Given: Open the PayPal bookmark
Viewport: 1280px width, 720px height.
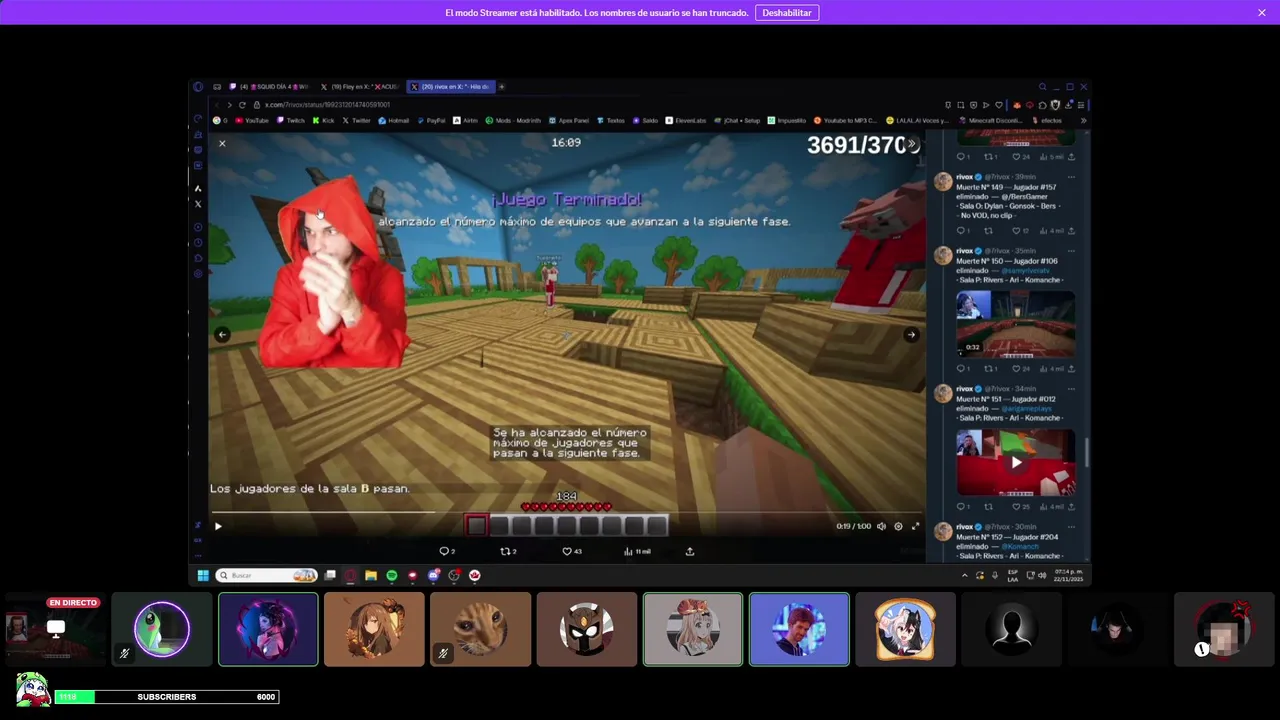Looking at the screenshot, I should pos(431,121).
